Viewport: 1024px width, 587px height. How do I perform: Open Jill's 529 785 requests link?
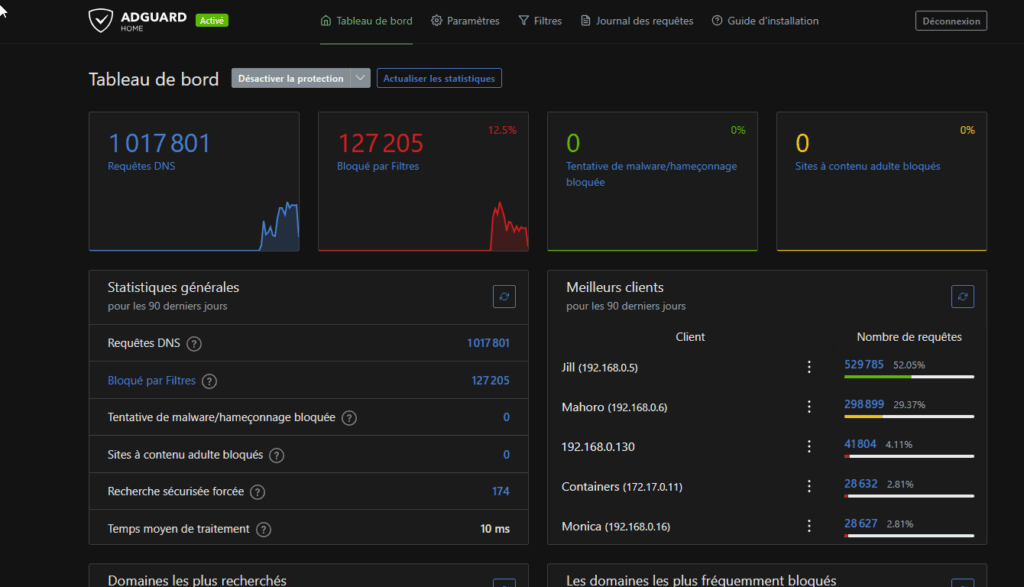863,364
